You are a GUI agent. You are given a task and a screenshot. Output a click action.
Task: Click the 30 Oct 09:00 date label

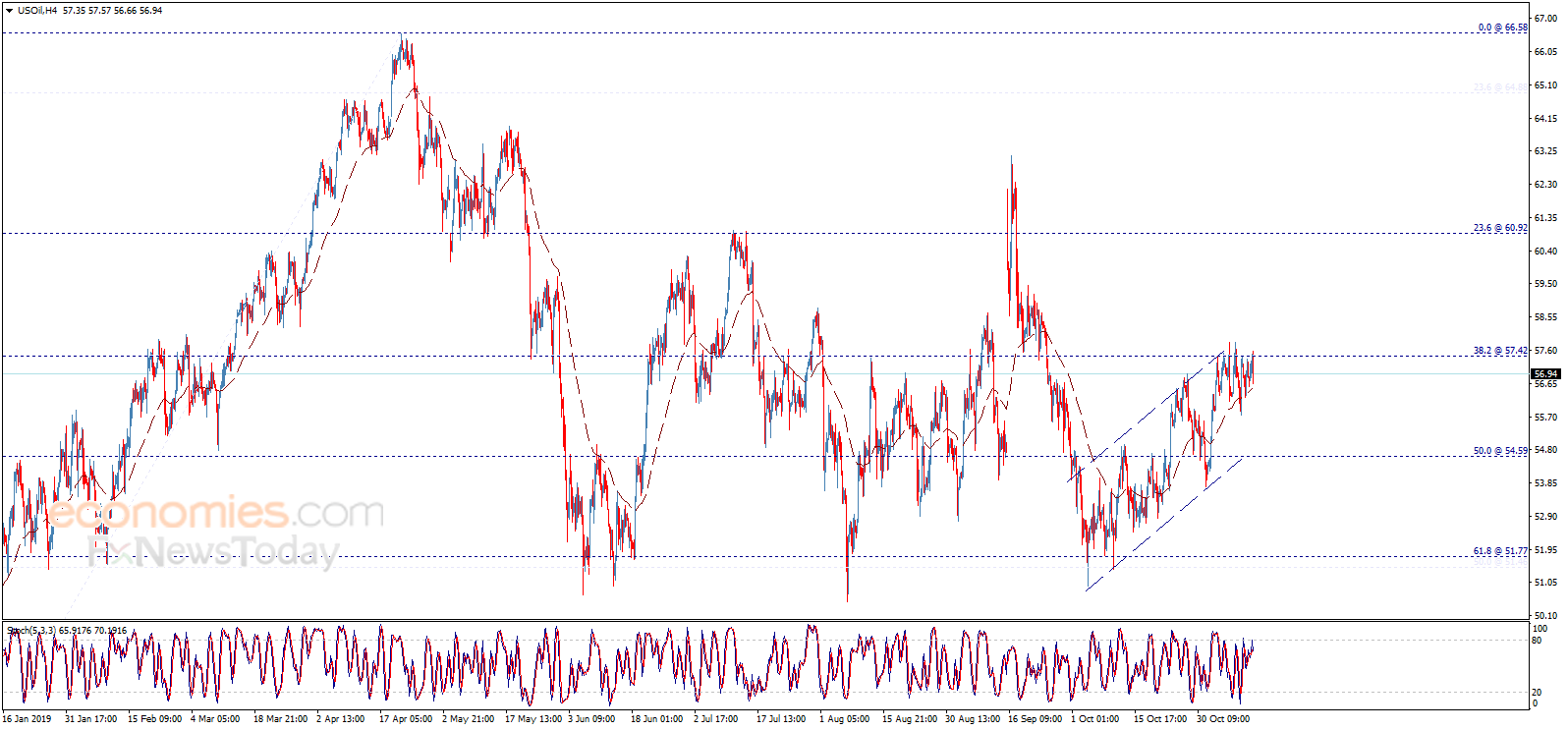[1223, 719]
